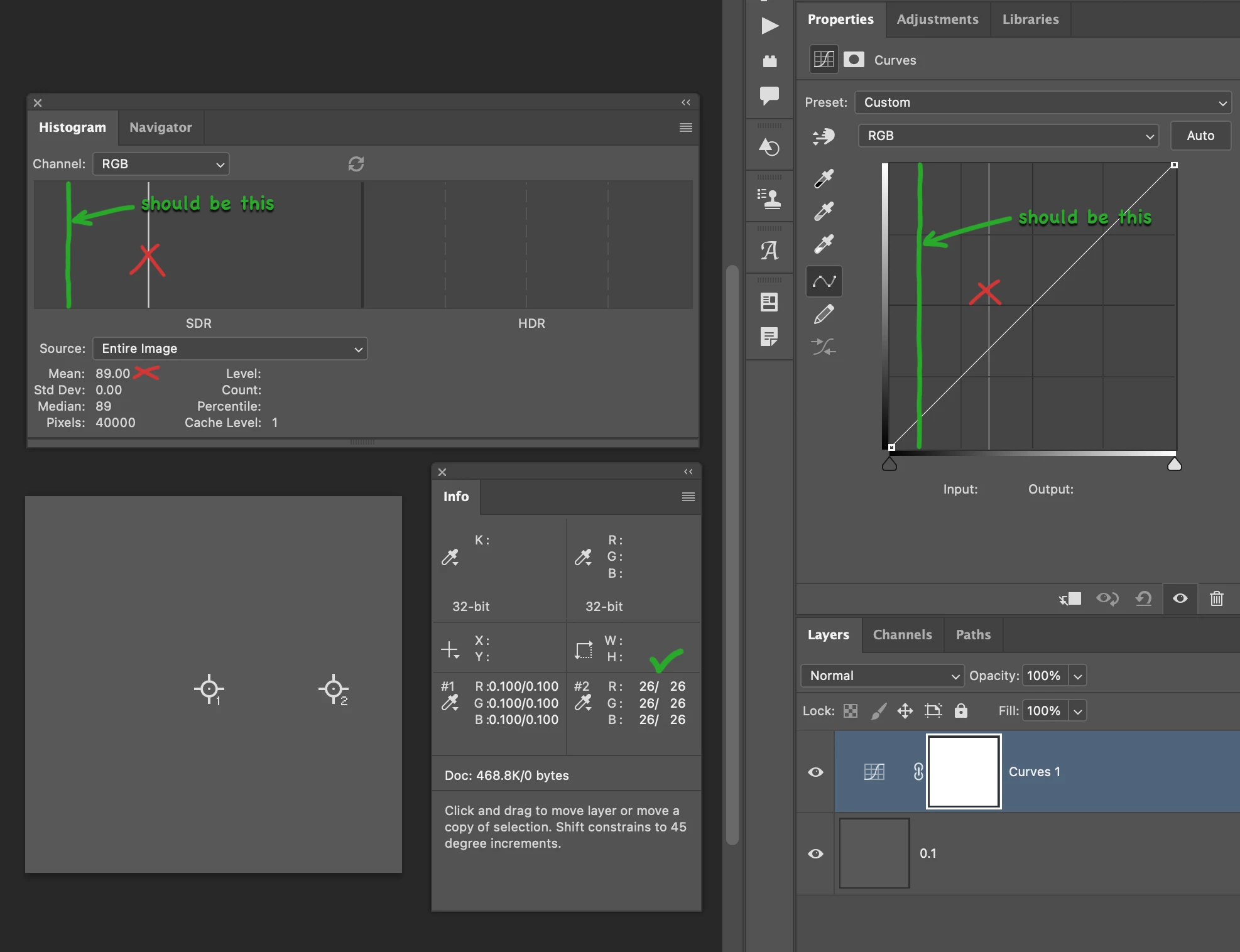Click the lock all padlock icon
The height and width of the screenshot is (952, 1240).
pyautogui.click(x=960, y=711)
